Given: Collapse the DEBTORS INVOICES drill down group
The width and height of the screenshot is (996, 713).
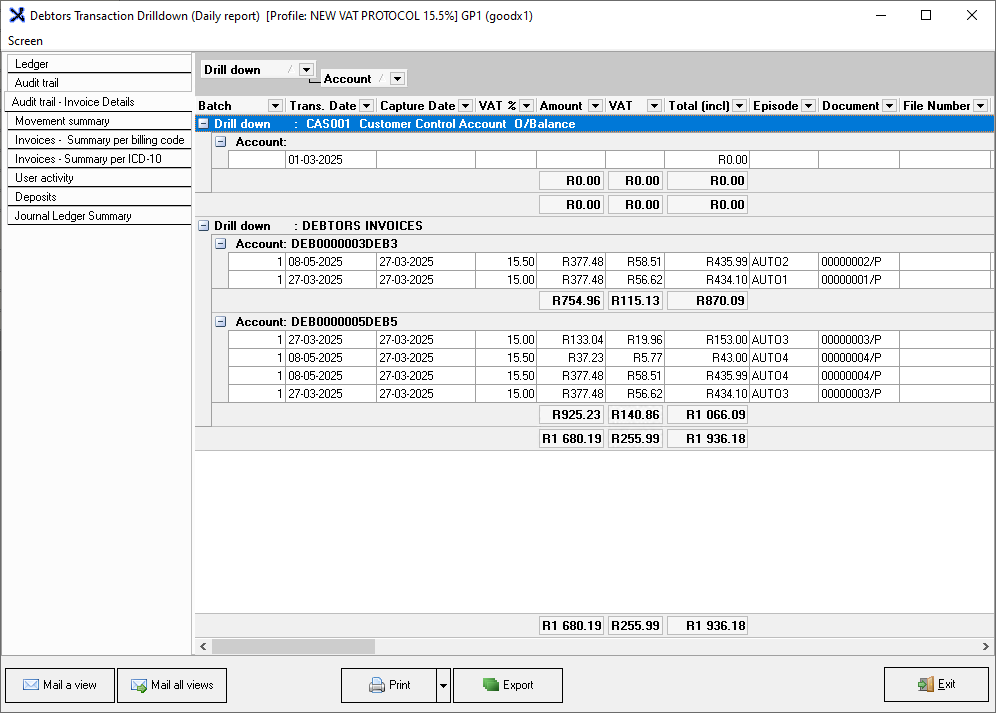Looking at the screenshot, I should [x=203, y=226].
